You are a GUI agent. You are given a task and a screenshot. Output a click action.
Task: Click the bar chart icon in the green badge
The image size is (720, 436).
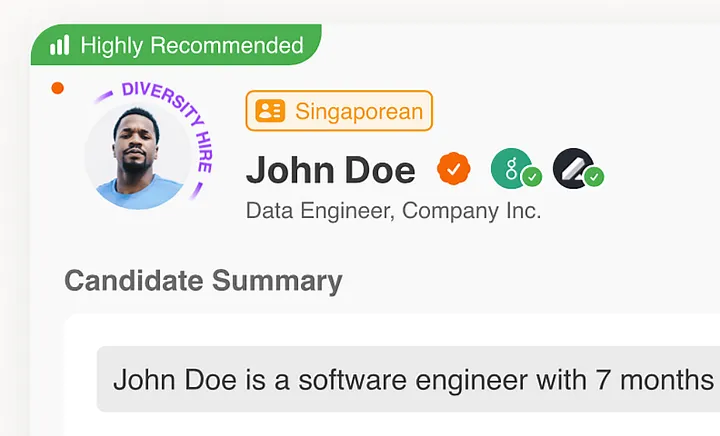click(x=60, y=45)
